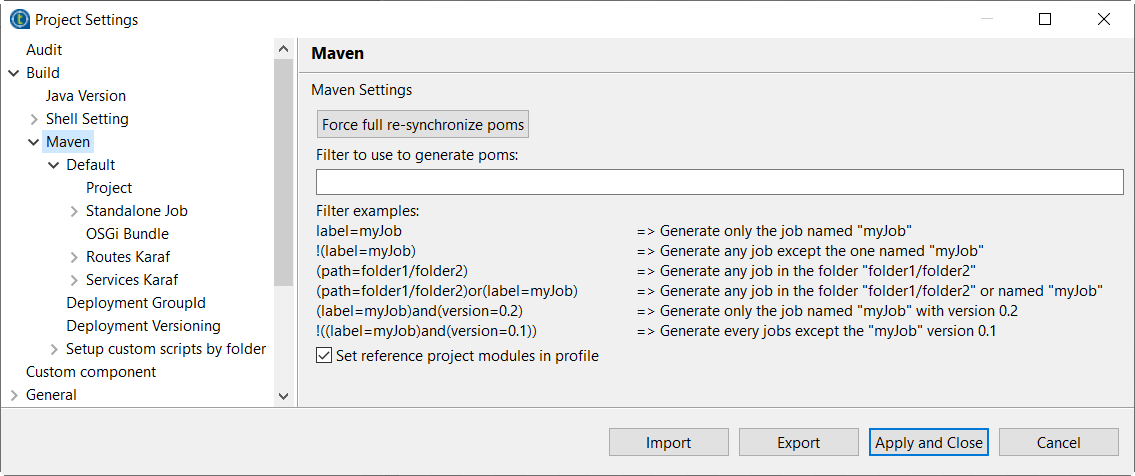
Task: Expand the Shell Setting node
Action: click(x=34, y=119)
